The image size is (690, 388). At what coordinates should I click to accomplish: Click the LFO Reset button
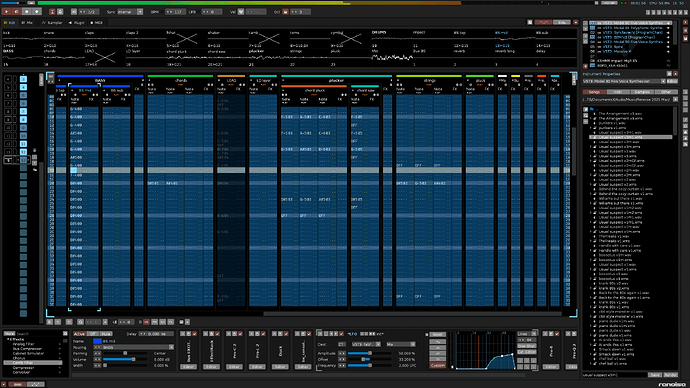tap(437, 335)
